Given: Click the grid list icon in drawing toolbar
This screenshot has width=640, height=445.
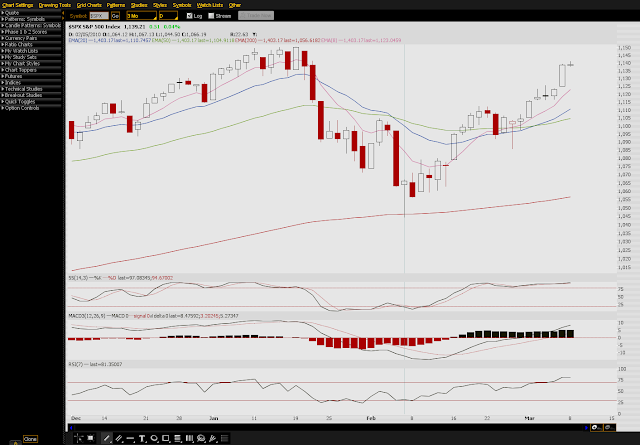Looking at the screenshot, I should (x=224, y=438).
